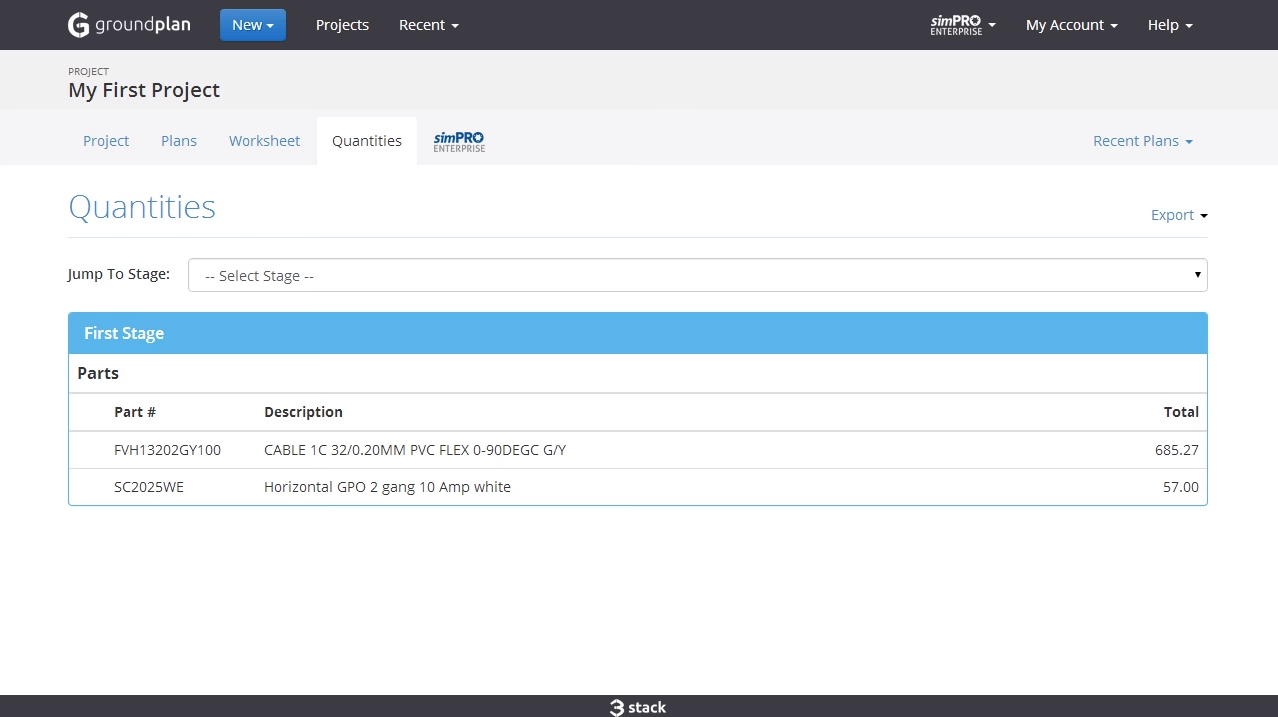Open the Export dropdown
The image size is (1278, 717).
1179,215
